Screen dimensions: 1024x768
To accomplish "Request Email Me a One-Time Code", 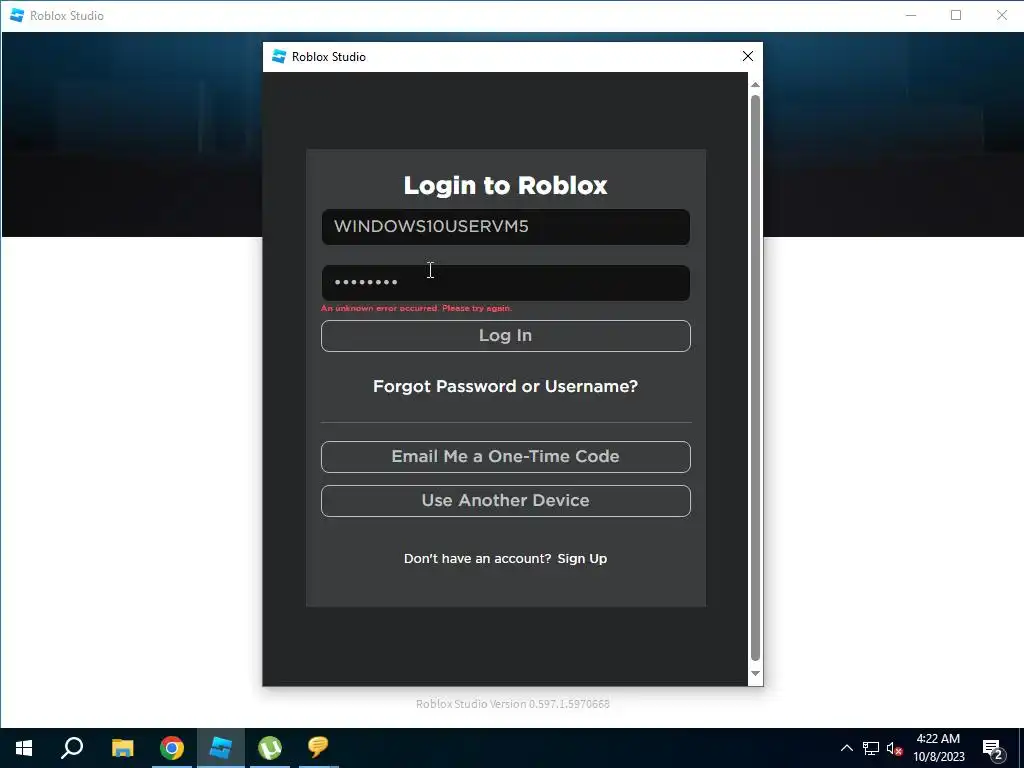I will tap(505, 456).
